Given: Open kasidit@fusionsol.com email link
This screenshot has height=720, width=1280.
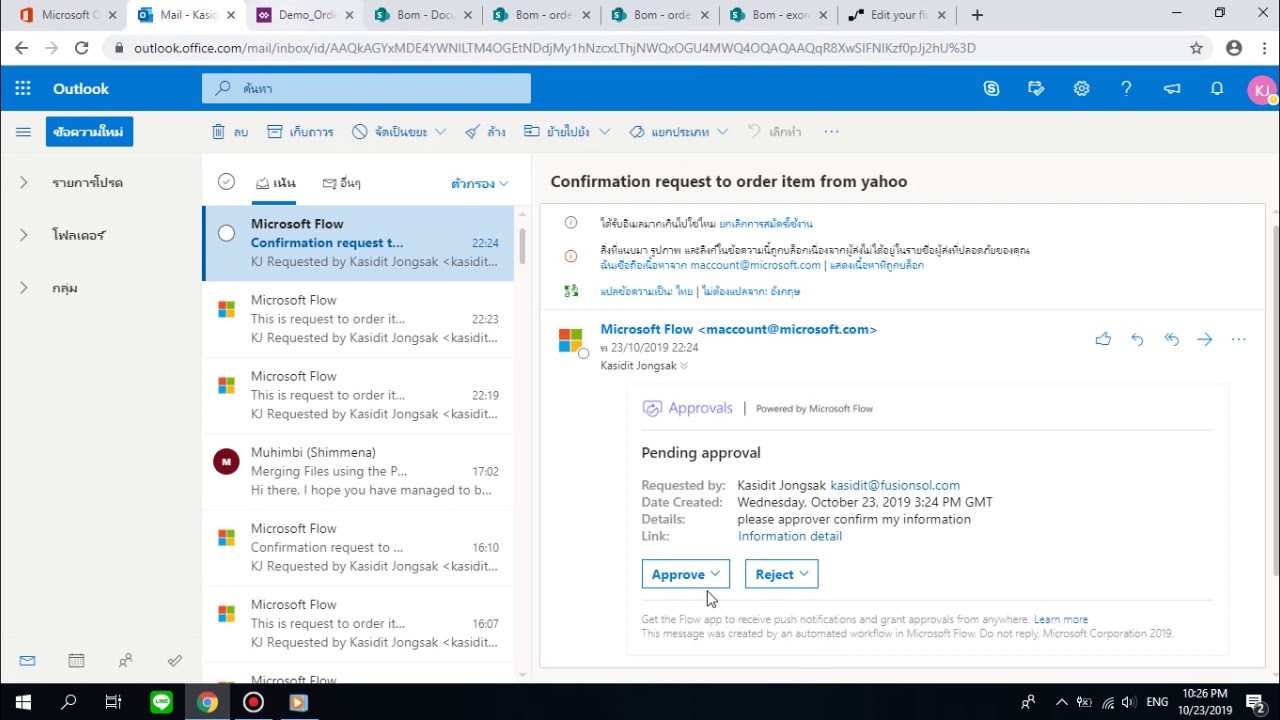Looking at the screenshot, I should [x=895, y=485].
